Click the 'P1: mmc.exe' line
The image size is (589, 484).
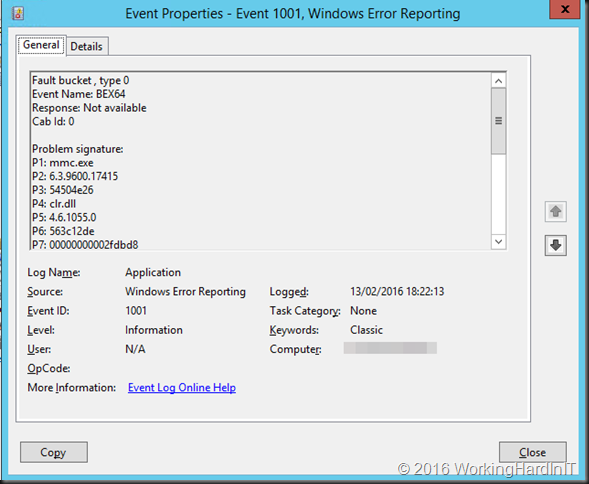(63, 163)
